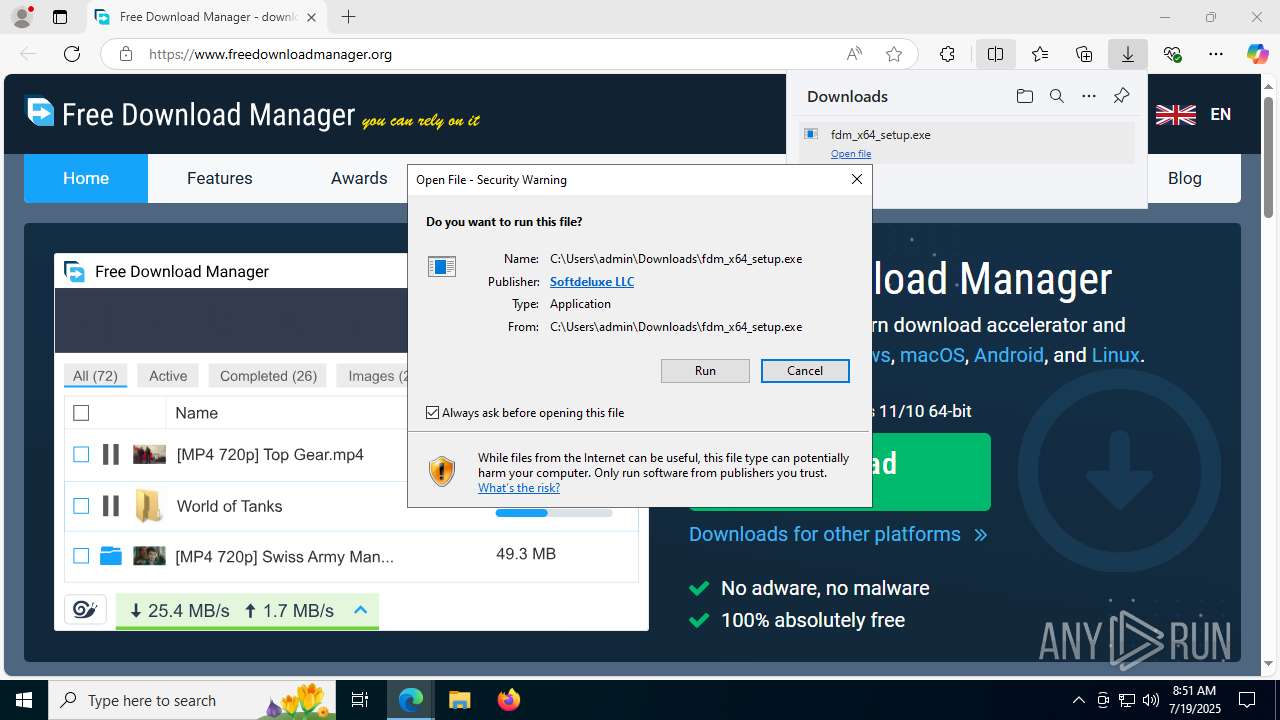This screenshot has height=720, width=1280.
Task: Select the Active filter
Action: (x=168, y=376)
